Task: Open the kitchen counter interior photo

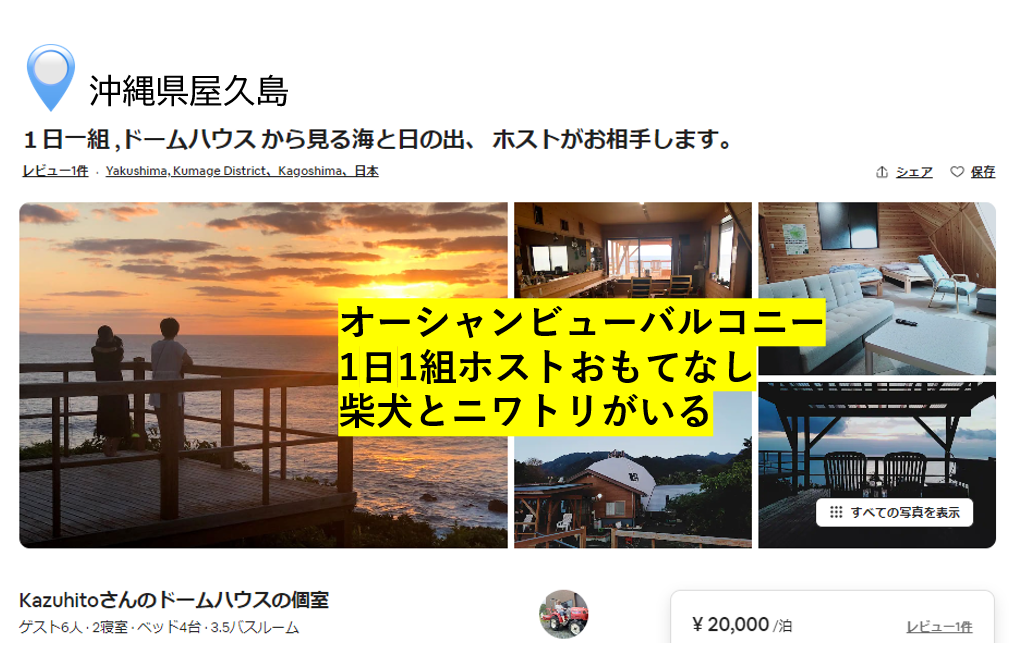Action: [632, 250]
